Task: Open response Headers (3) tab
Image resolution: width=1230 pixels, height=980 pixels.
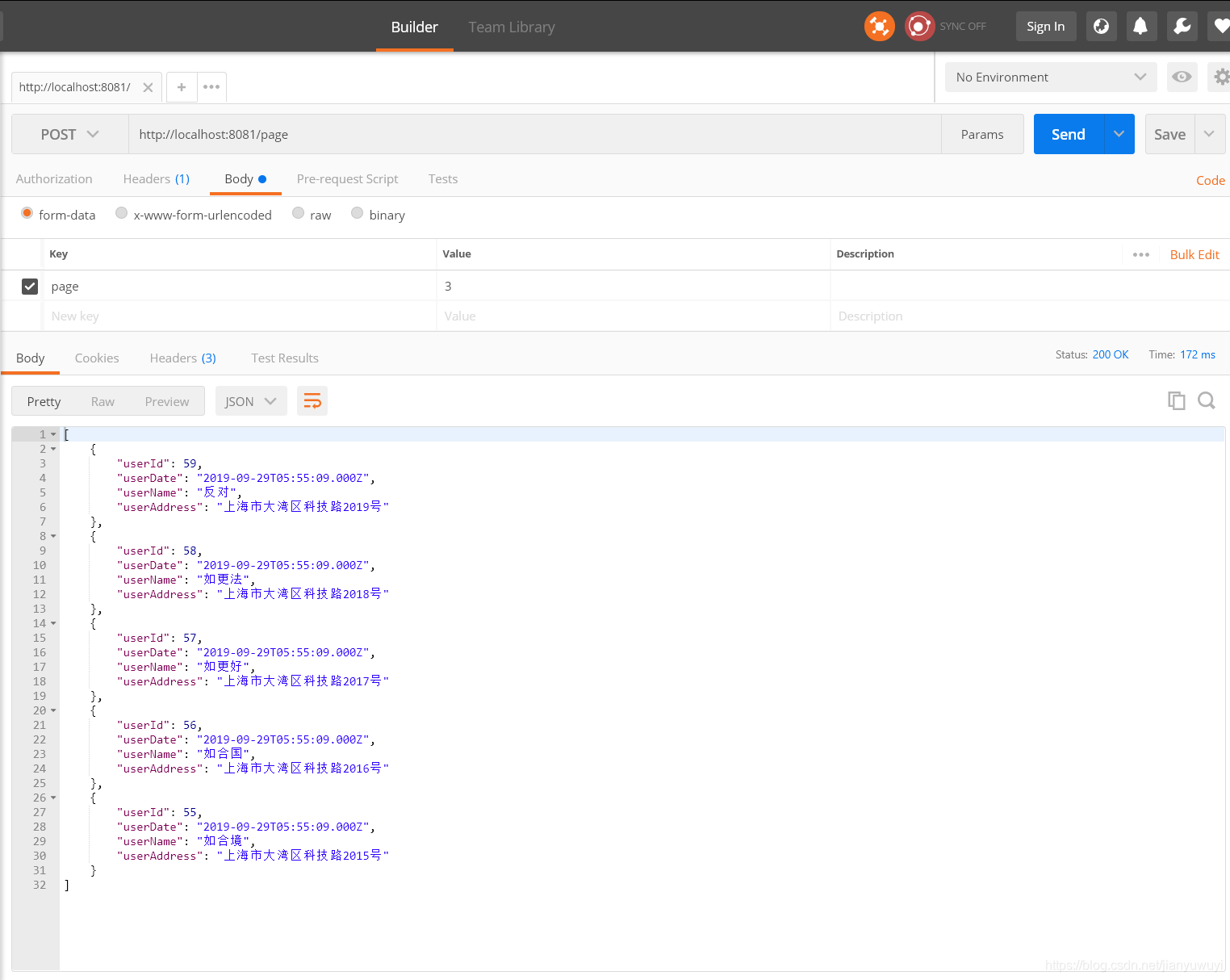Action: coord(183,358)
